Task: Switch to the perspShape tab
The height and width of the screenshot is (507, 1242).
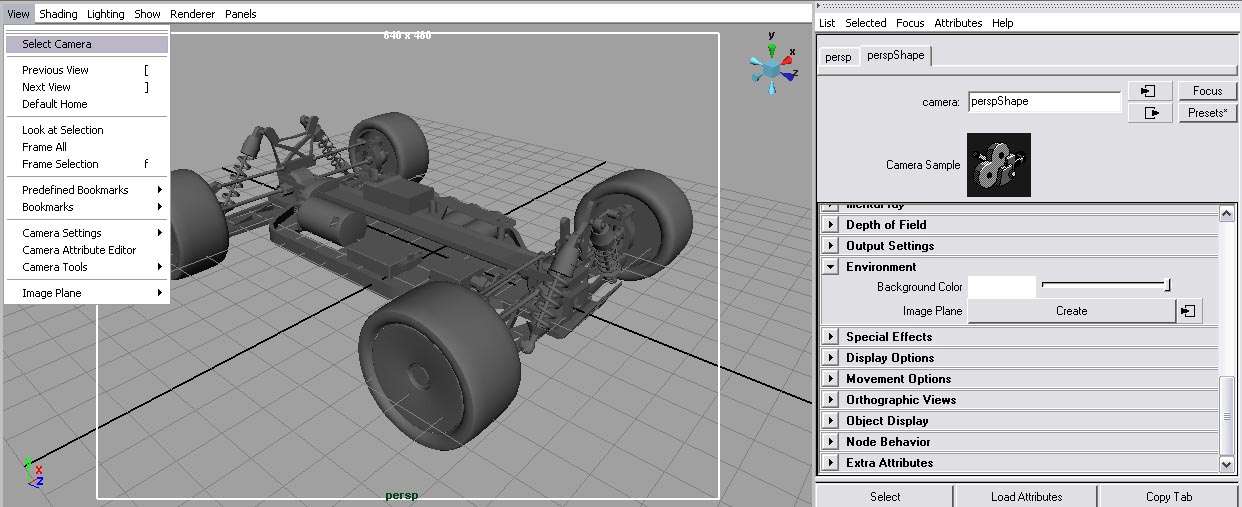Action: pyautogui.click(x=895, y=56)
